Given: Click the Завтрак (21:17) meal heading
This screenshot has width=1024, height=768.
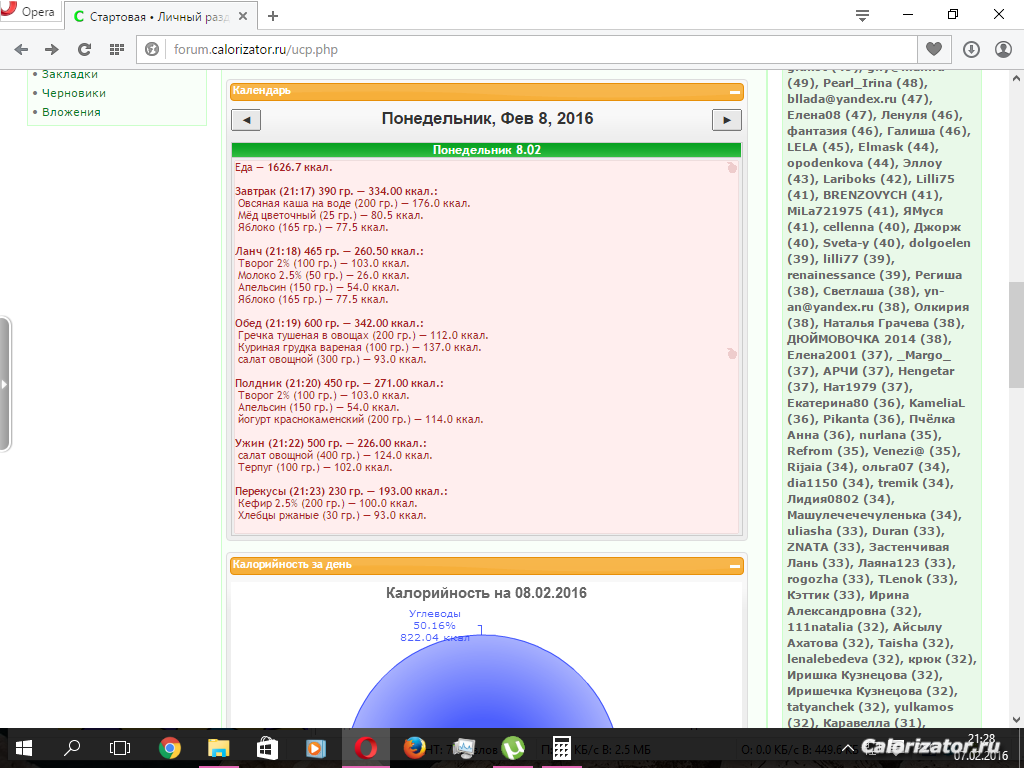Looking at the screenshot, I should [336, 192].
